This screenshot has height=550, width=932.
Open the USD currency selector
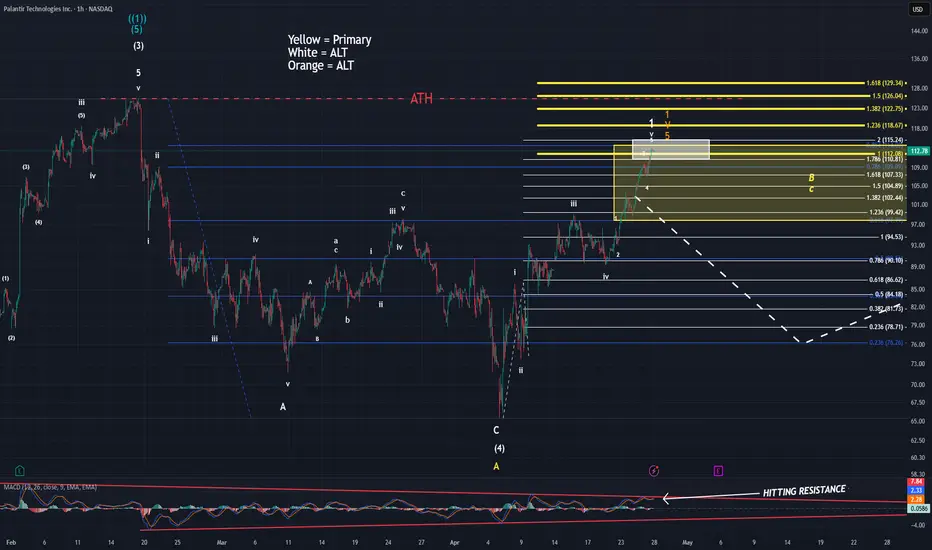[x=918, y=9]
